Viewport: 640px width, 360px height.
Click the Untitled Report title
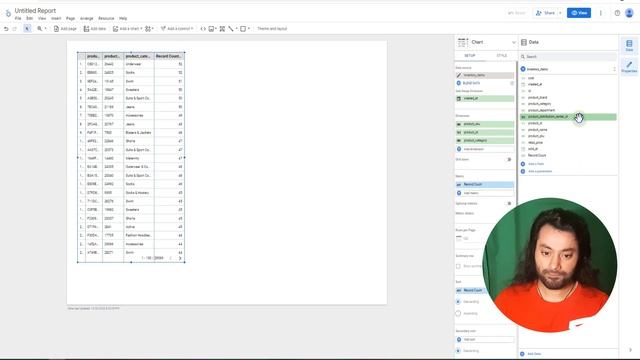[x=36, y=11]
